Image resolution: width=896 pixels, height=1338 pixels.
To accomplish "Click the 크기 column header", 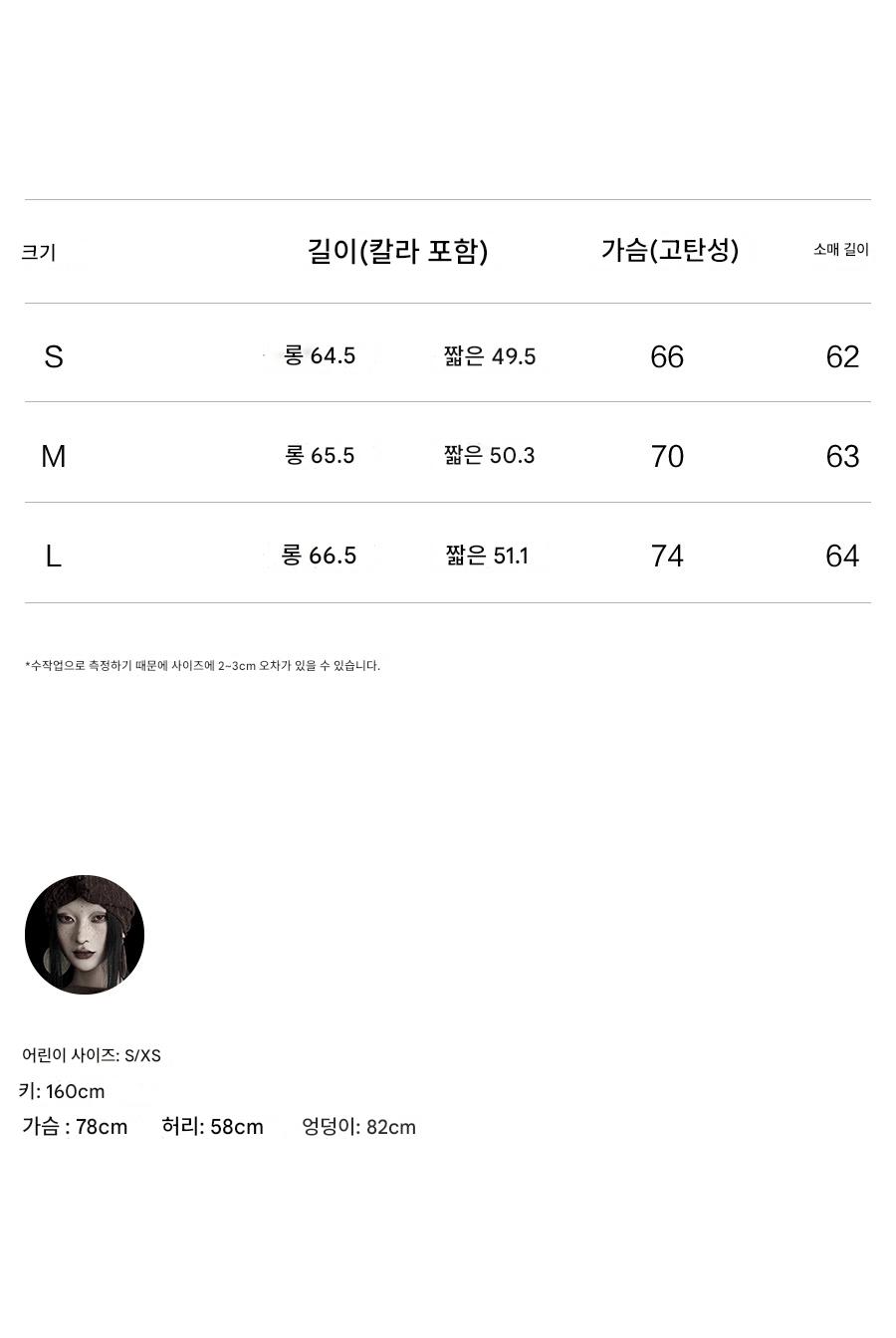I will [x=39, y=252].
